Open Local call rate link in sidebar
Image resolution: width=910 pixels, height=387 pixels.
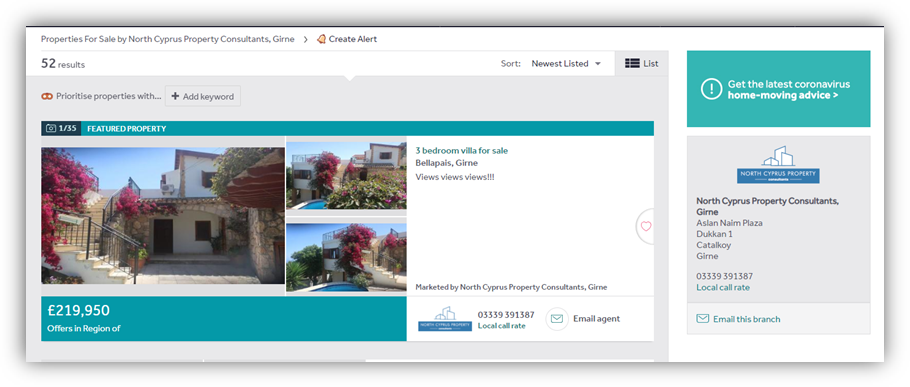[x=723, y=288]
